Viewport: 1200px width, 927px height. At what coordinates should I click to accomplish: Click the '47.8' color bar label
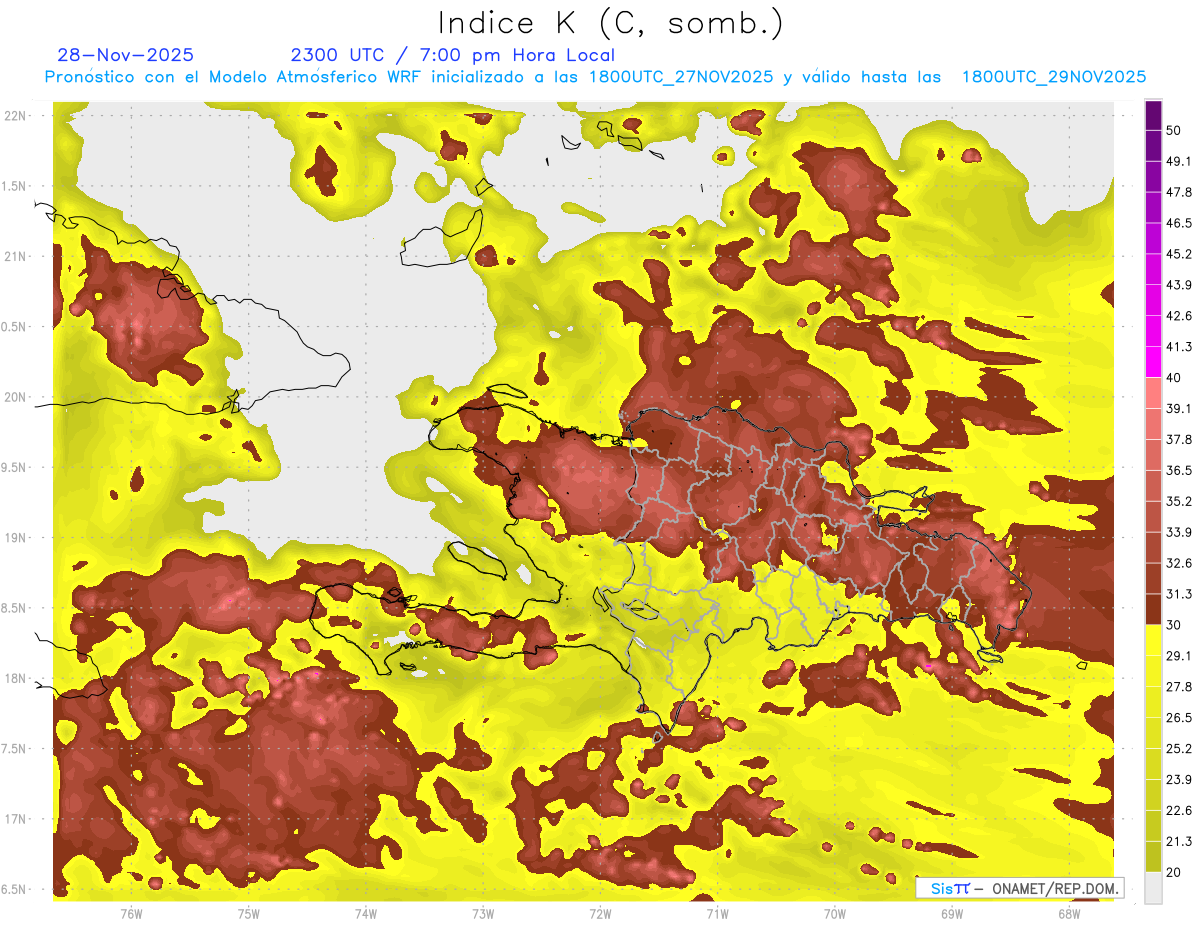pyautogui.click(x=1179, y=192)
